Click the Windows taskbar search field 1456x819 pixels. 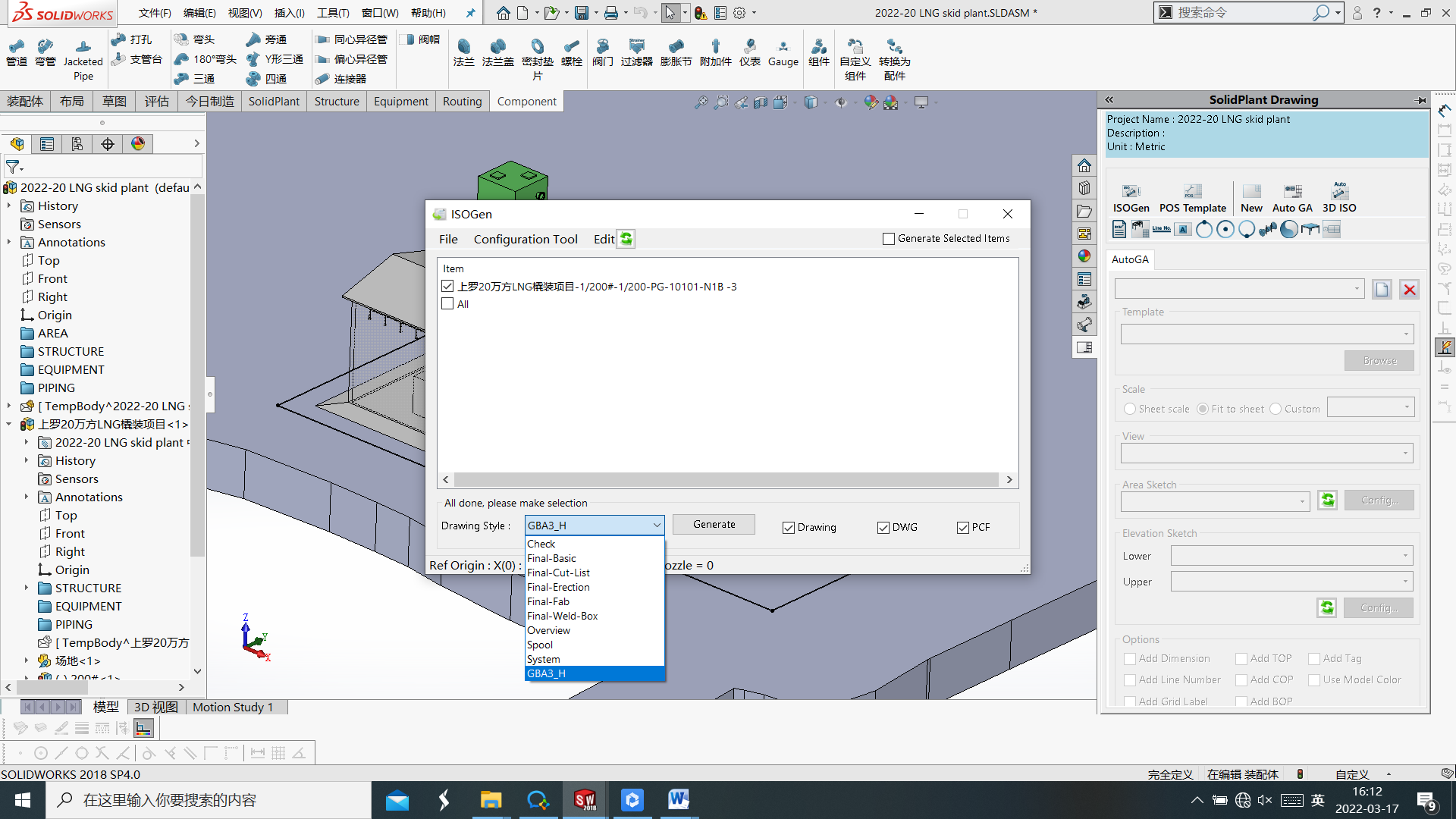[x=209, y=800]
